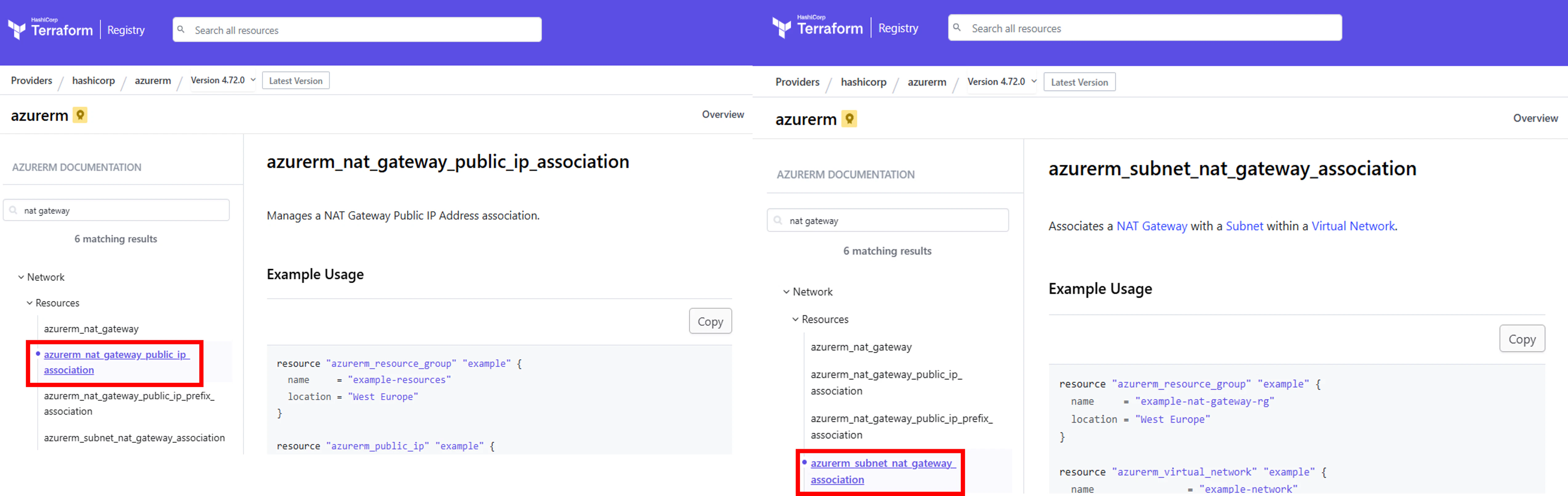Click the nat gateway filter box, left sidebar
The width and height of the screenshot is (1568, 496).
point(116,210)
